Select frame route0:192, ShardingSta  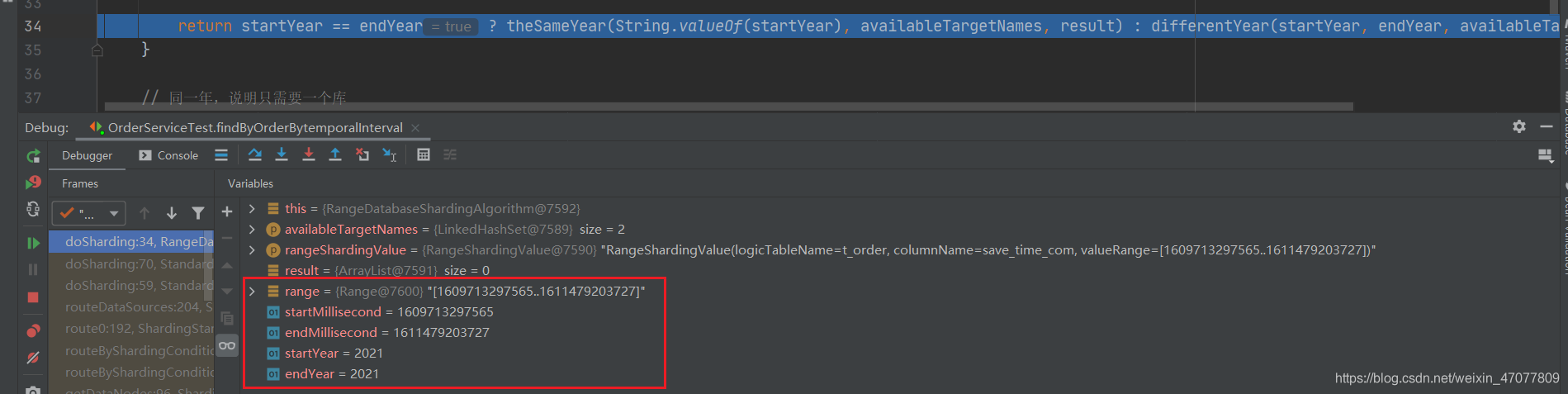pos(131,329)
